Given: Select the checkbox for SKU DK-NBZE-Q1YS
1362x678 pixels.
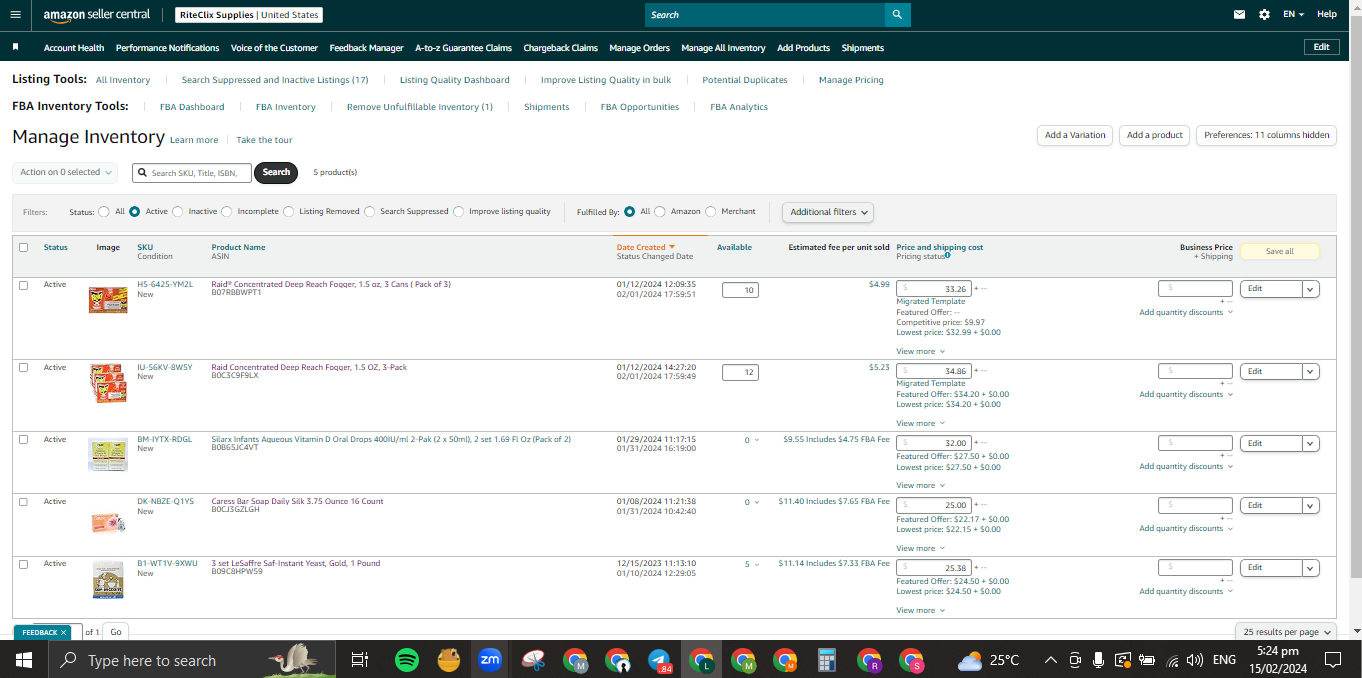Looking at the screenshot, I should pyautogui.click(x=23, y=502).
